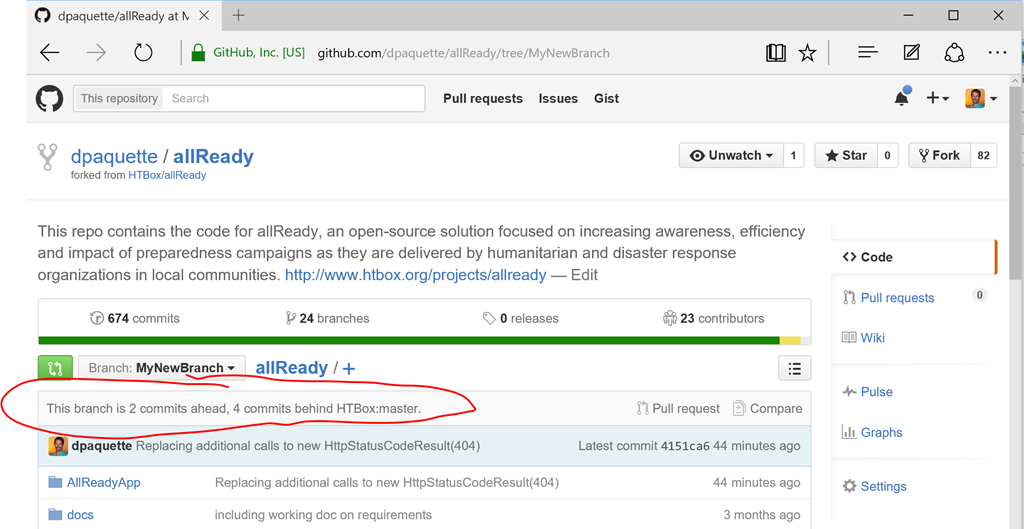Toggle the file list view icon button
This screenshot has height=529, width=1024.
795,368
